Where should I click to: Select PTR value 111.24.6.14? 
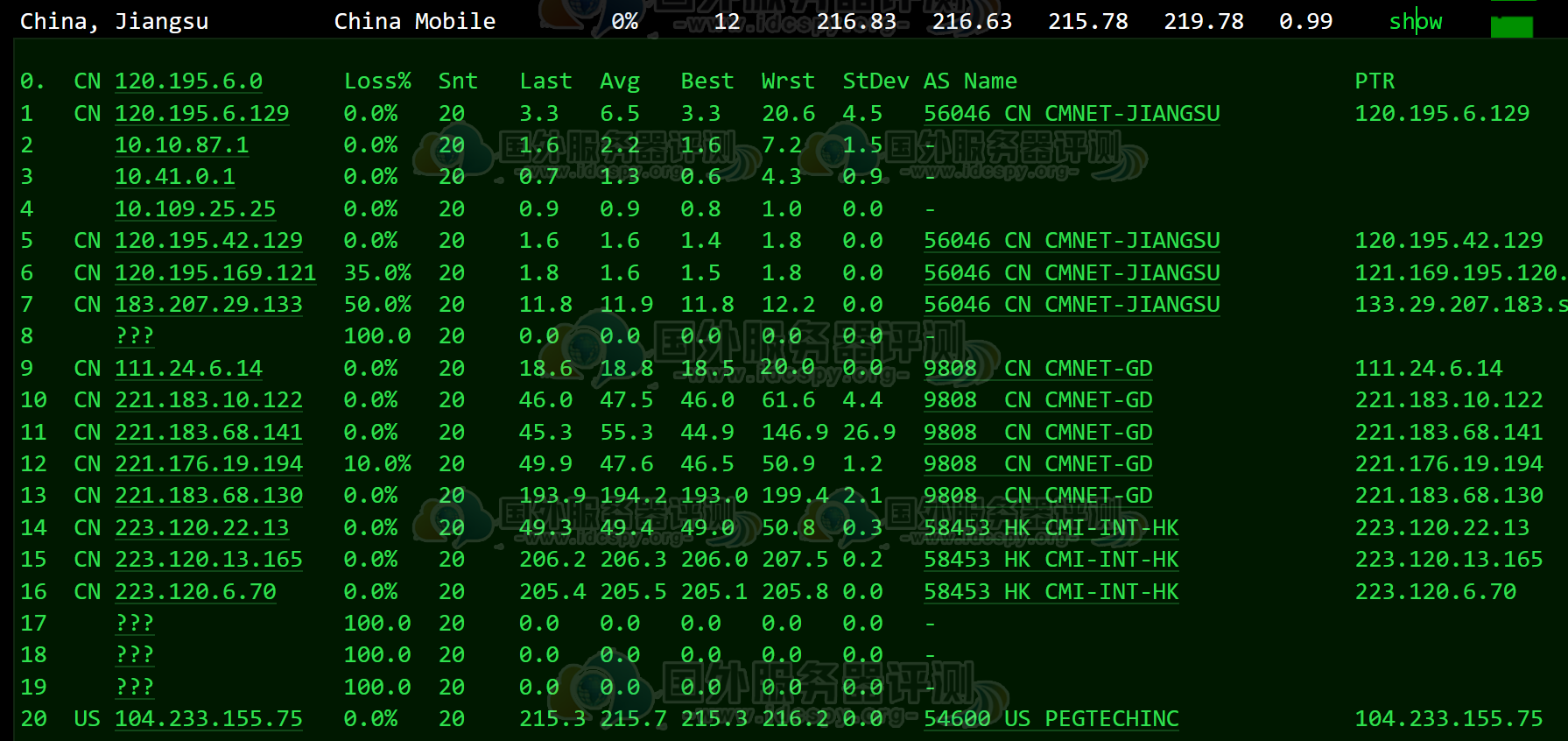1429,369
